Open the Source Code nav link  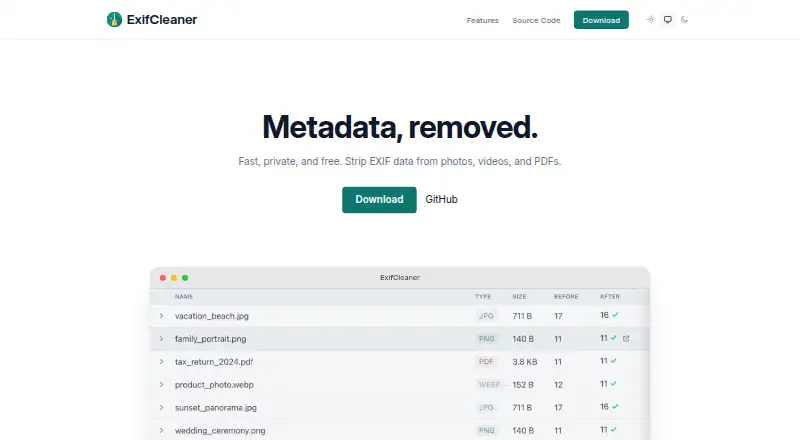[536, 20]
